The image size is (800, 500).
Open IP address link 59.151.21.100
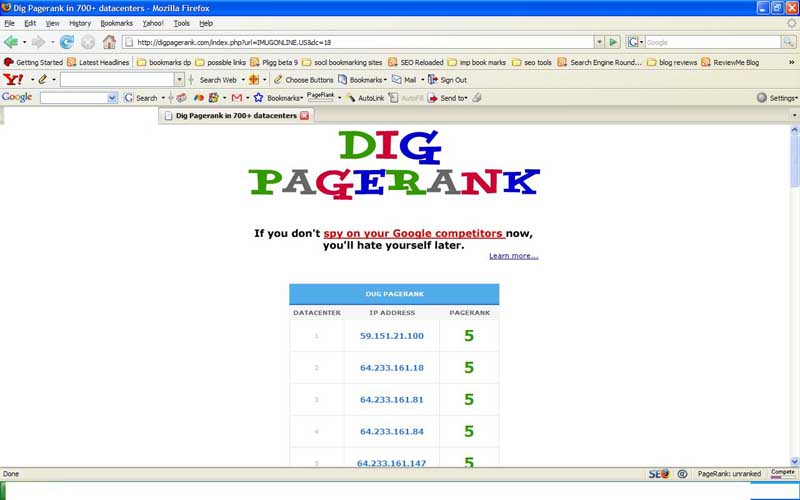pos(392,336)
